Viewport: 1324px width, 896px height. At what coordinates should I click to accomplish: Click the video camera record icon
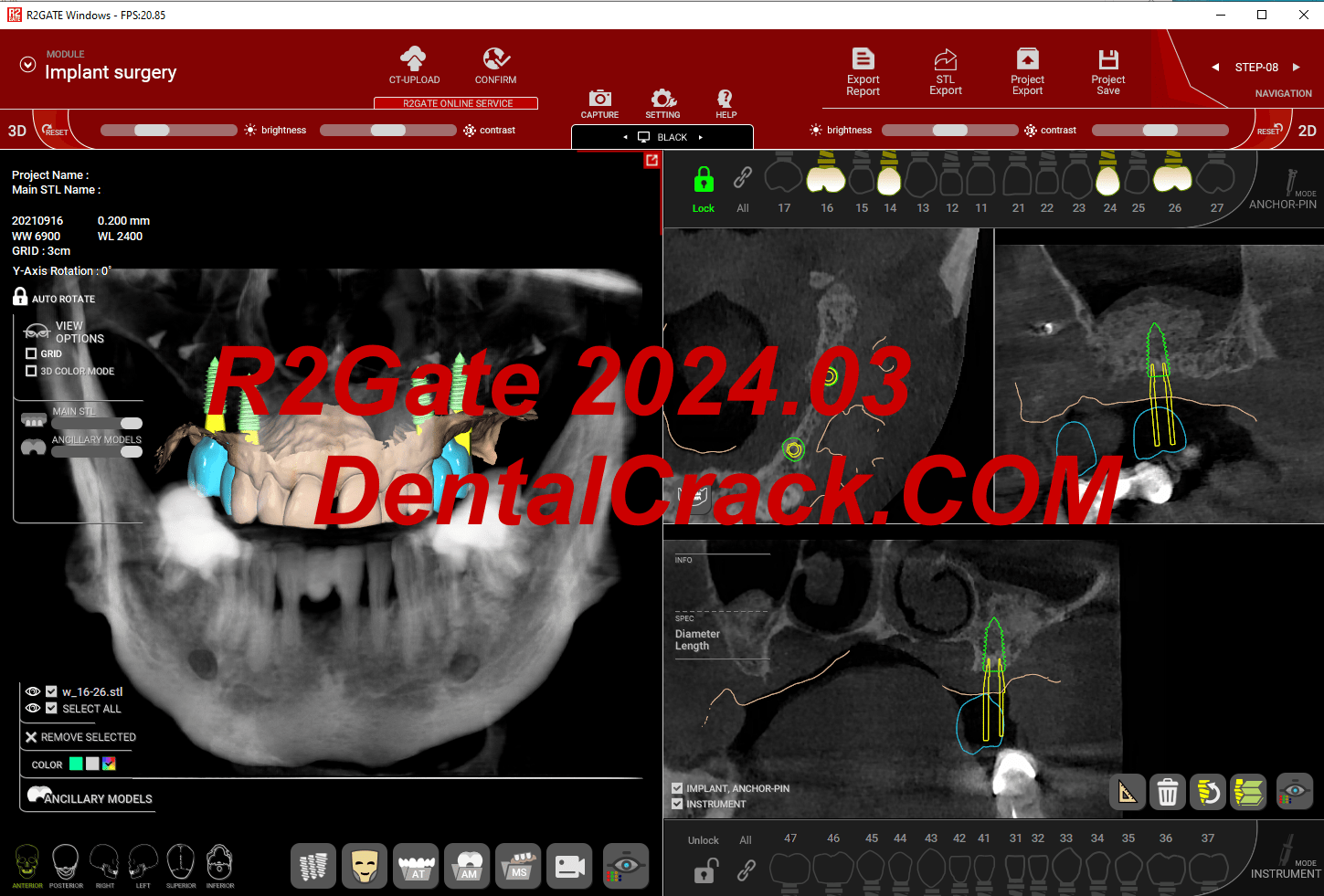point(570,866)
